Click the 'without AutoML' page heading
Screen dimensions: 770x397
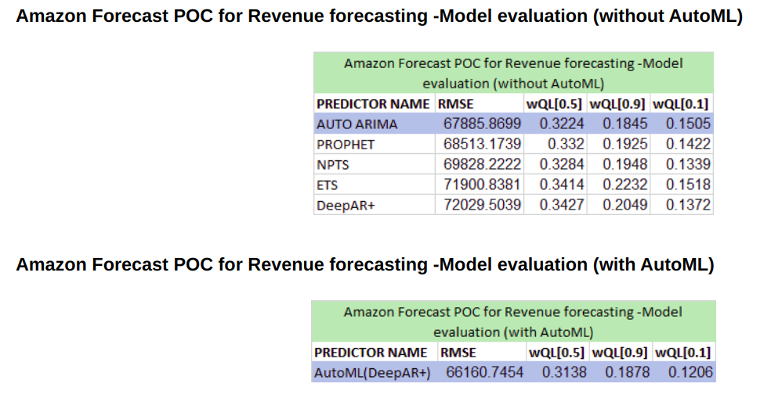[379, 16]
